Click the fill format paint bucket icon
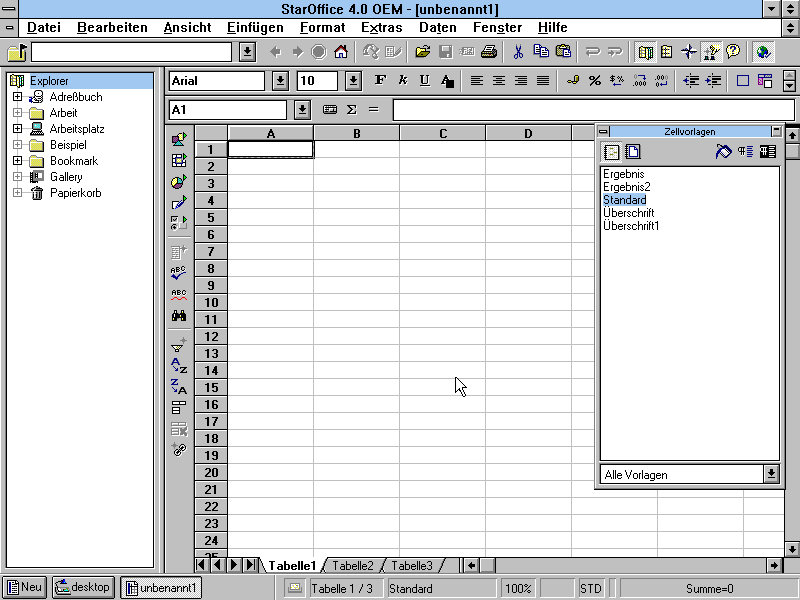Image resolution: width=800 pixels, height=600 pixels. tap(723, 152)
